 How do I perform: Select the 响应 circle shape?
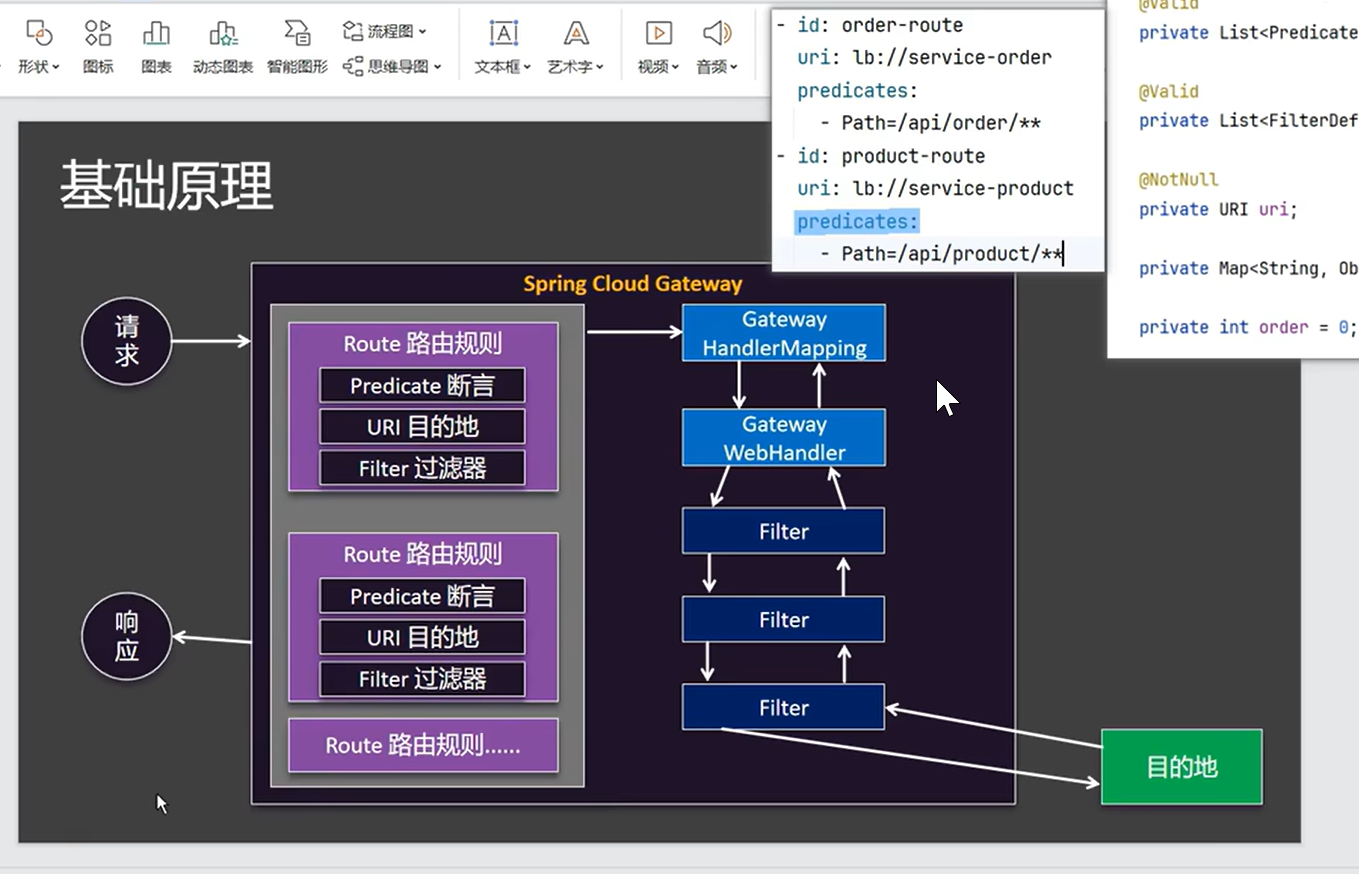(127, 637)
